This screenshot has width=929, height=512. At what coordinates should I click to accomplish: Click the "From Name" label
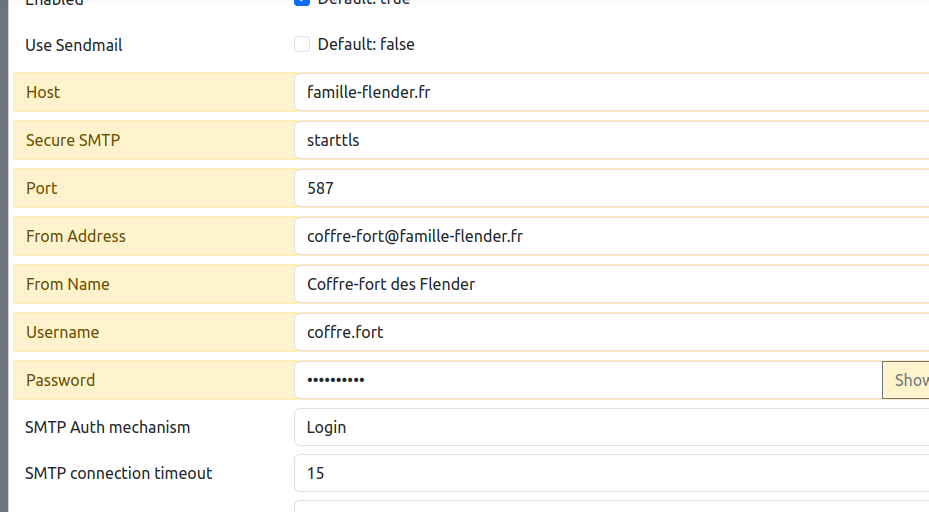click(68, 284)
